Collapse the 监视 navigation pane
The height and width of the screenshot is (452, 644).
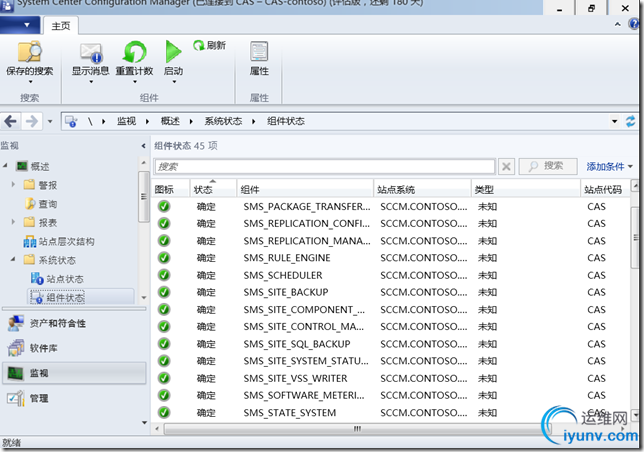pyautogui.click(x=143, y=146)
